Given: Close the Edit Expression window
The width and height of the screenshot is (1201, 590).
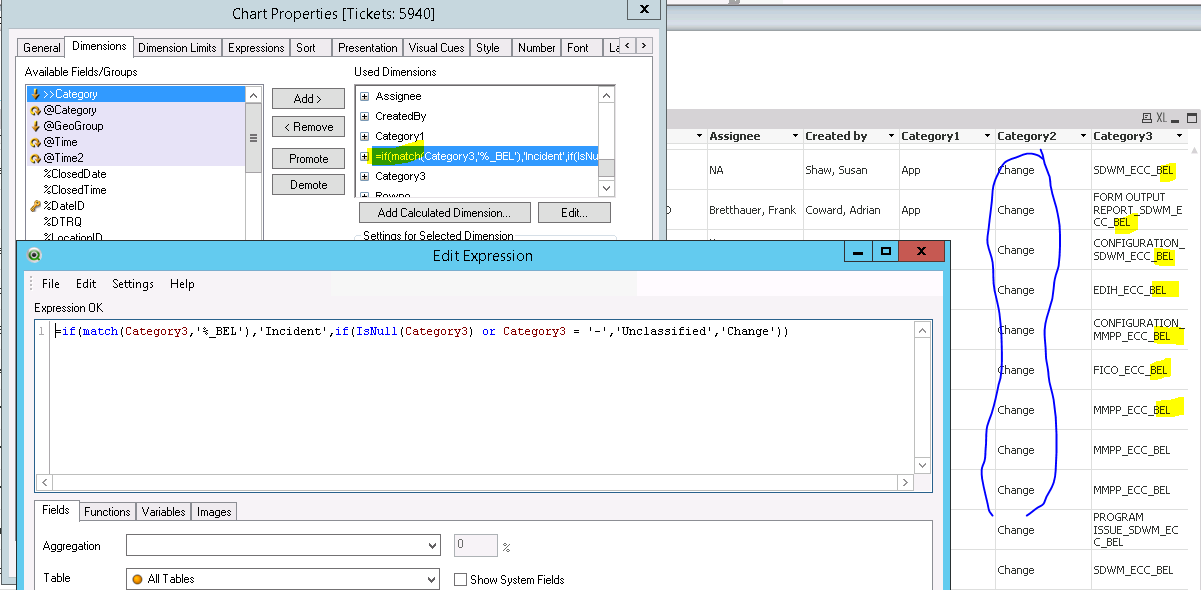Looking at the screenshot, I should click(921, 252).
